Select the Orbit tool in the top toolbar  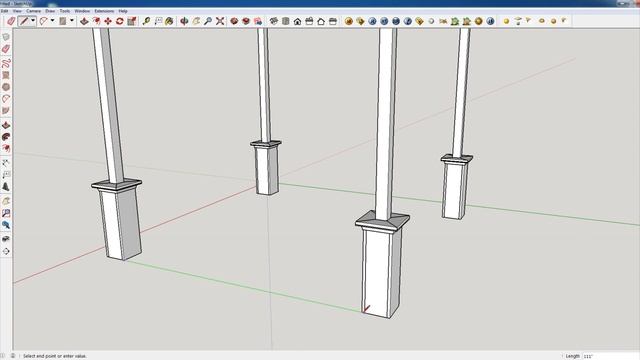click(x=184, y=21)
